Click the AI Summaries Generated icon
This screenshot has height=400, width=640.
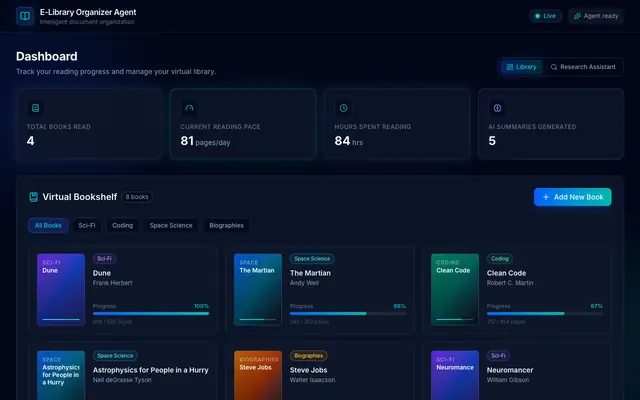coord(497,108)
